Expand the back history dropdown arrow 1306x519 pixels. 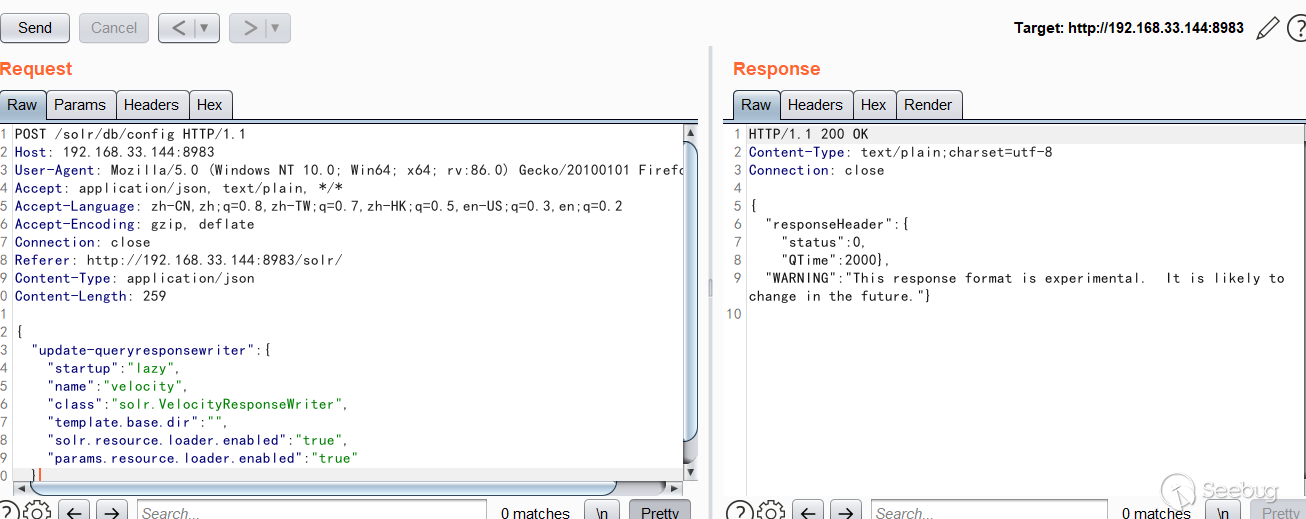(x=205, y=28)
